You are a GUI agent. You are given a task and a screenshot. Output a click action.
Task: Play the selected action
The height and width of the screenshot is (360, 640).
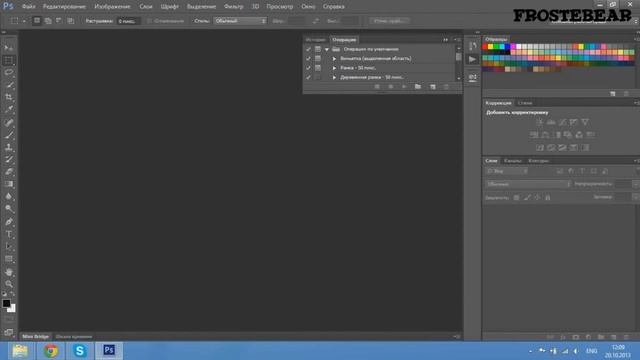[x=404, y=87]
